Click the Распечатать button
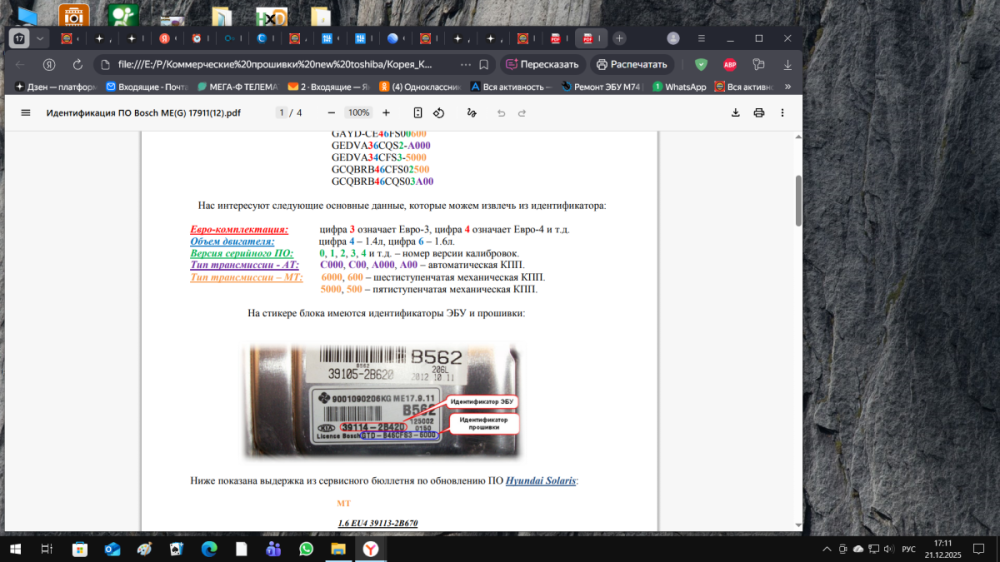Image resolution: width=1000 pixels, height=562 pixels. (632, 64)
